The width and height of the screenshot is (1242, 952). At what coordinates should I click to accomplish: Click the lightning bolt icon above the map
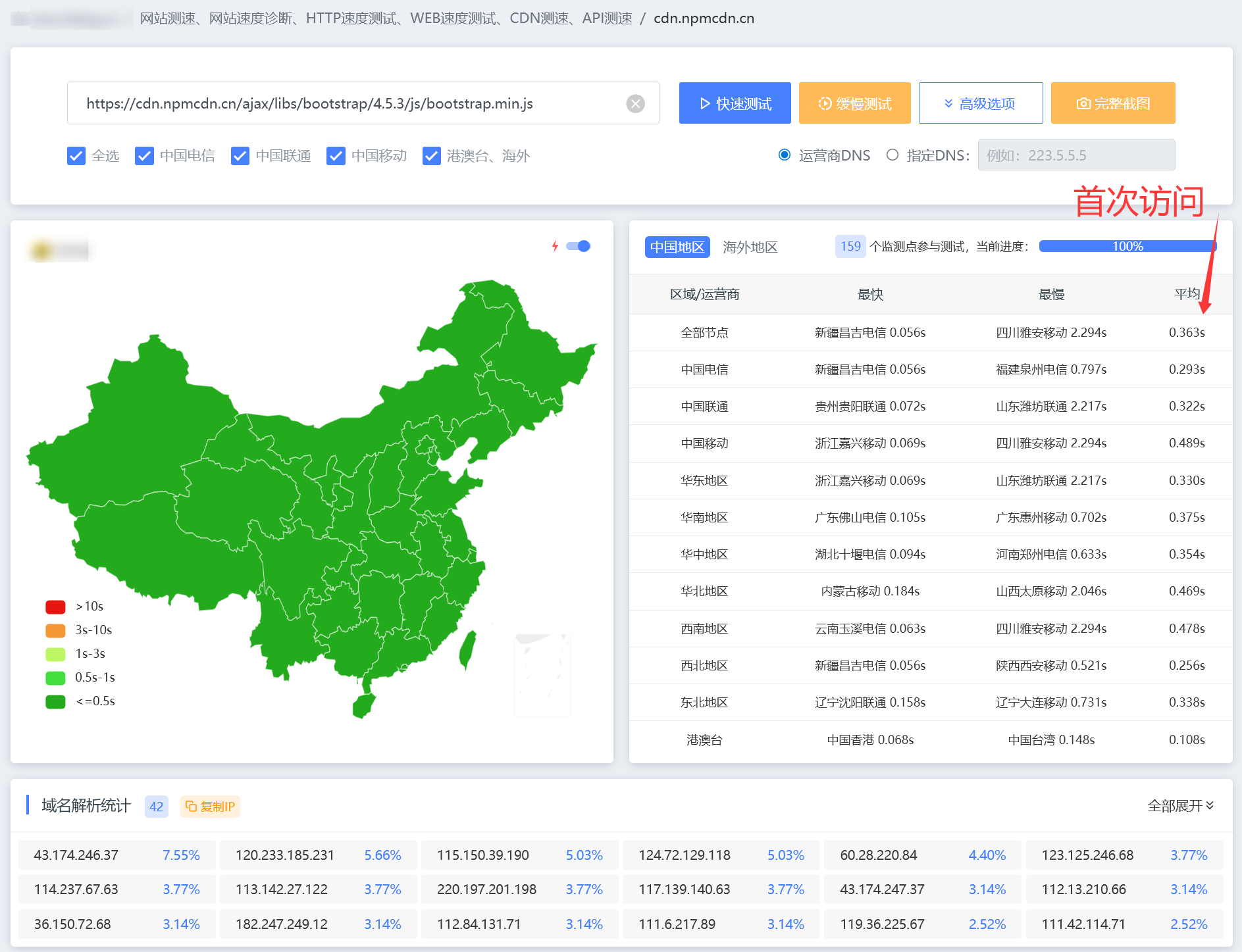coord(555,246)
